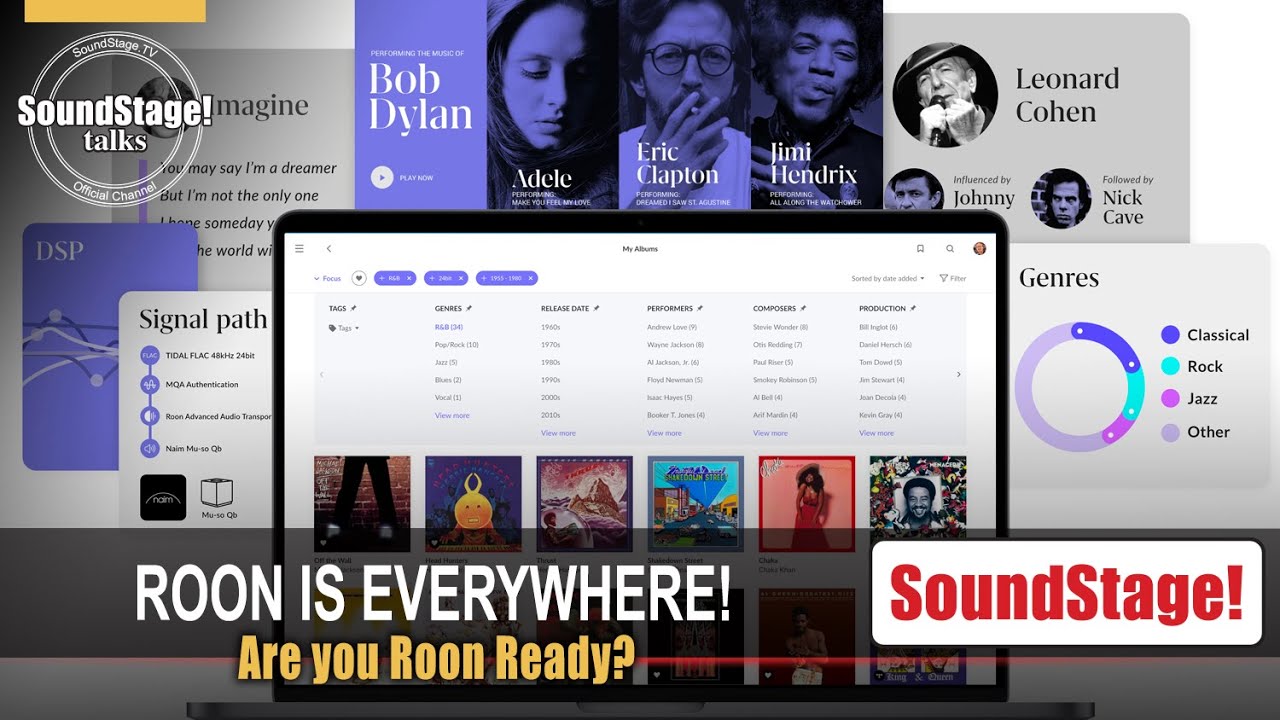Toggle the plus on the 24bit chip
Viewport: 1280px width, 720px height.
(431, 278)
